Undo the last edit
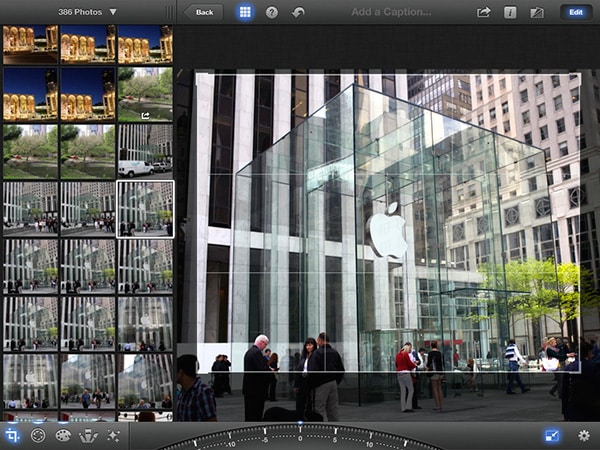 [x=298, y=12]
